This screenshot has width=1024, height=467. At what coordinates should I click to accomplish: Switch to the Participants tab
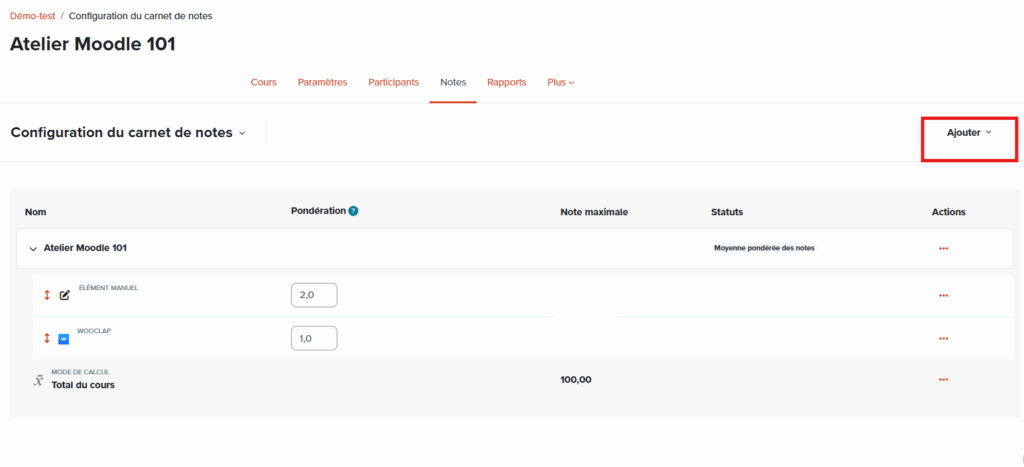[393, 82]
